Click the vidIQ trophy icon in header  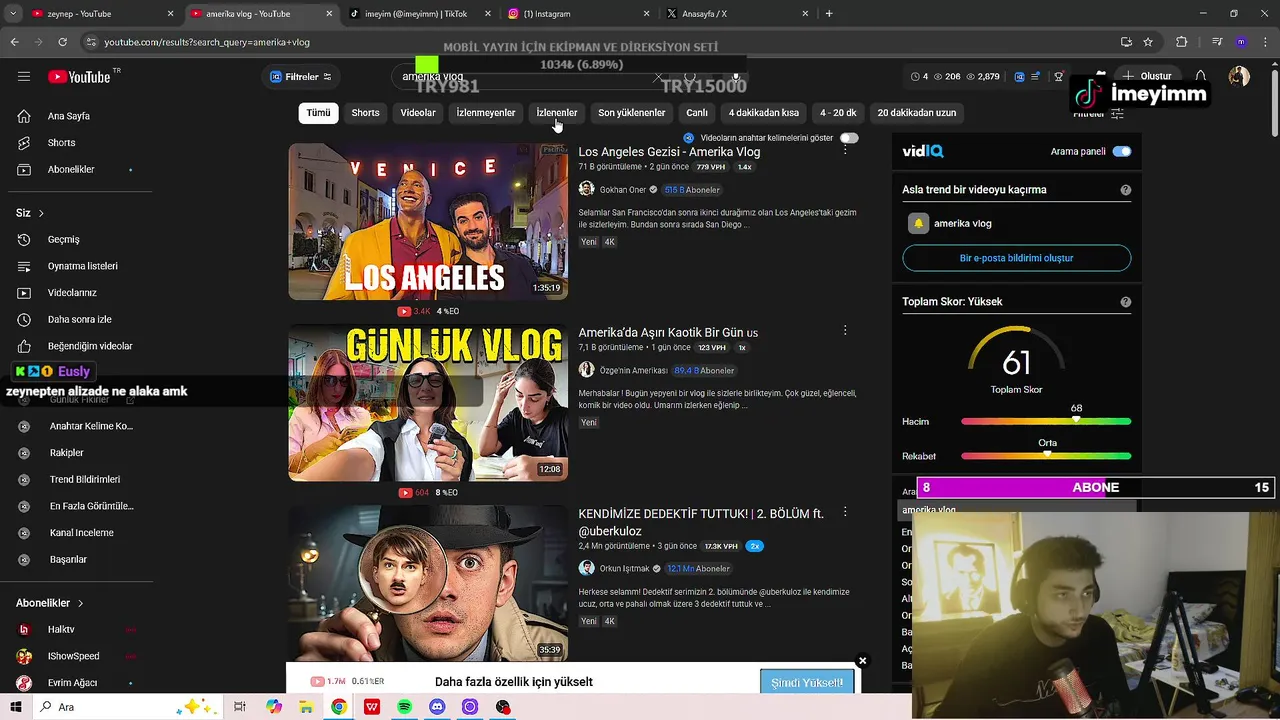click(x=1059, y=77)
